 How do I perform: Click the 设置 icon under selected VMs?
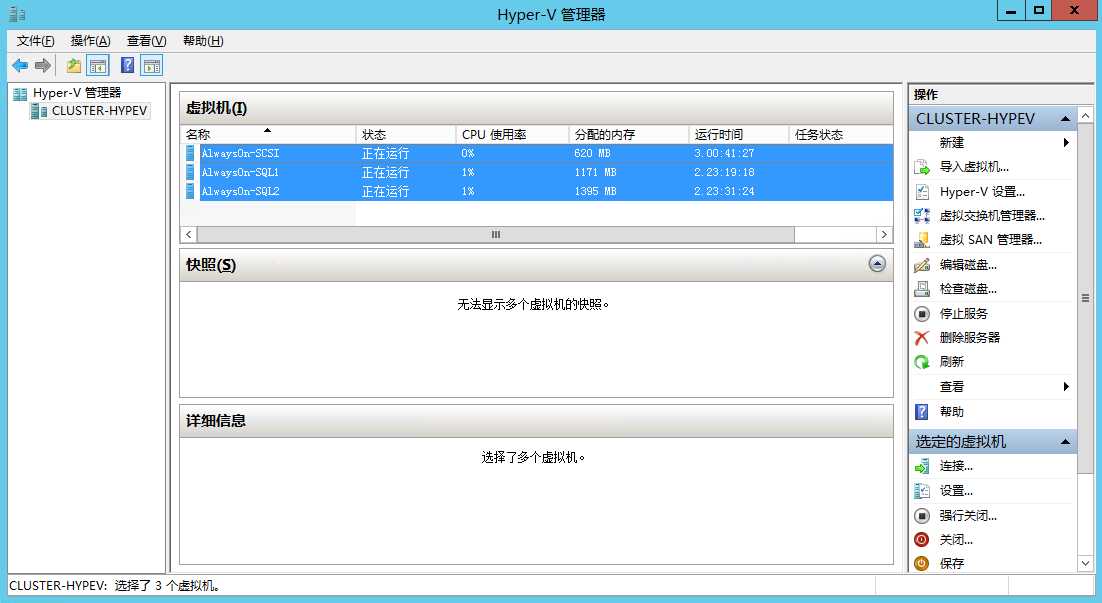[921, 491]
